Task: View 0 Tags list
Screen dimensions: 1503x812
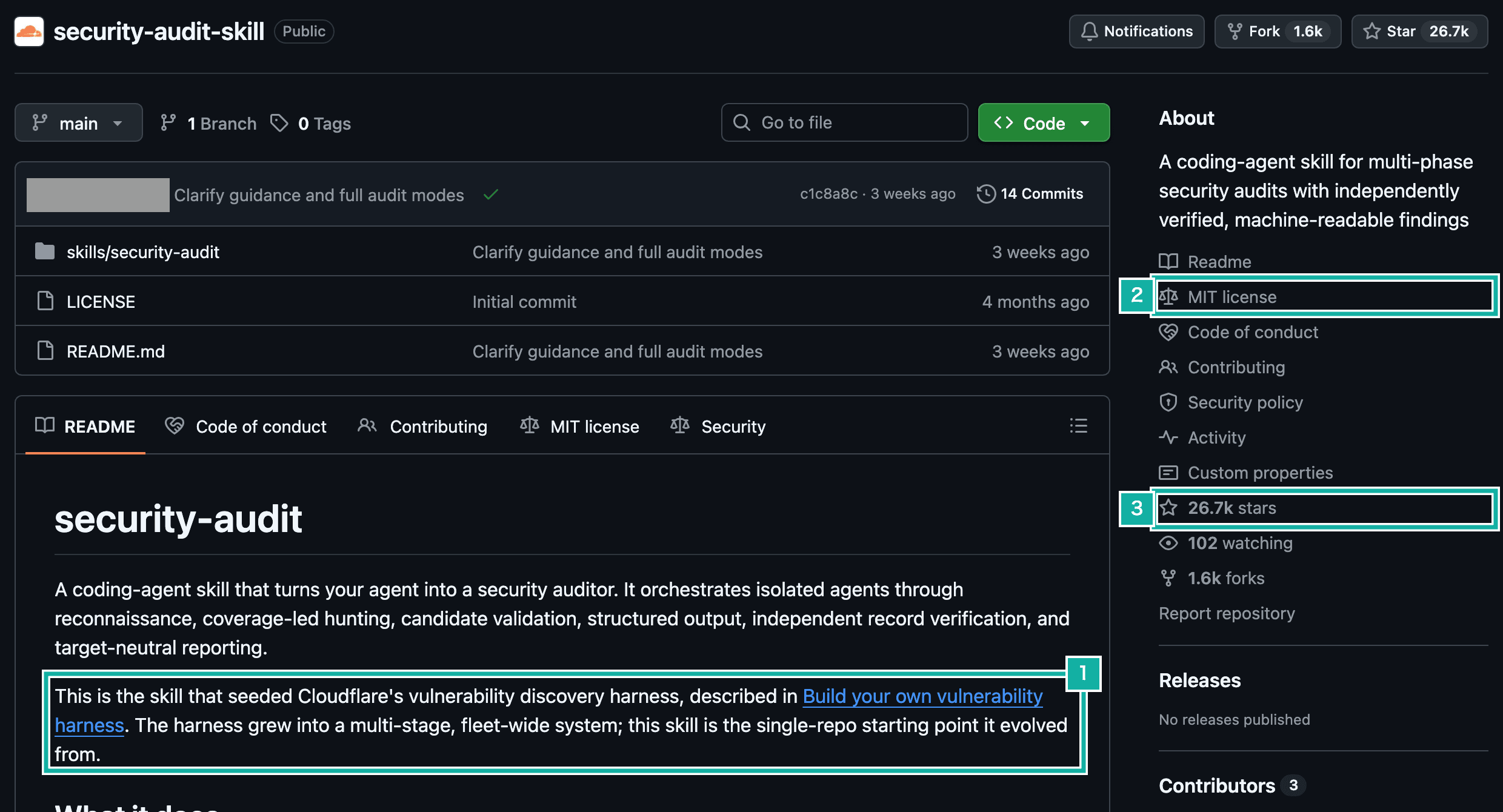Action: point(310,124)
